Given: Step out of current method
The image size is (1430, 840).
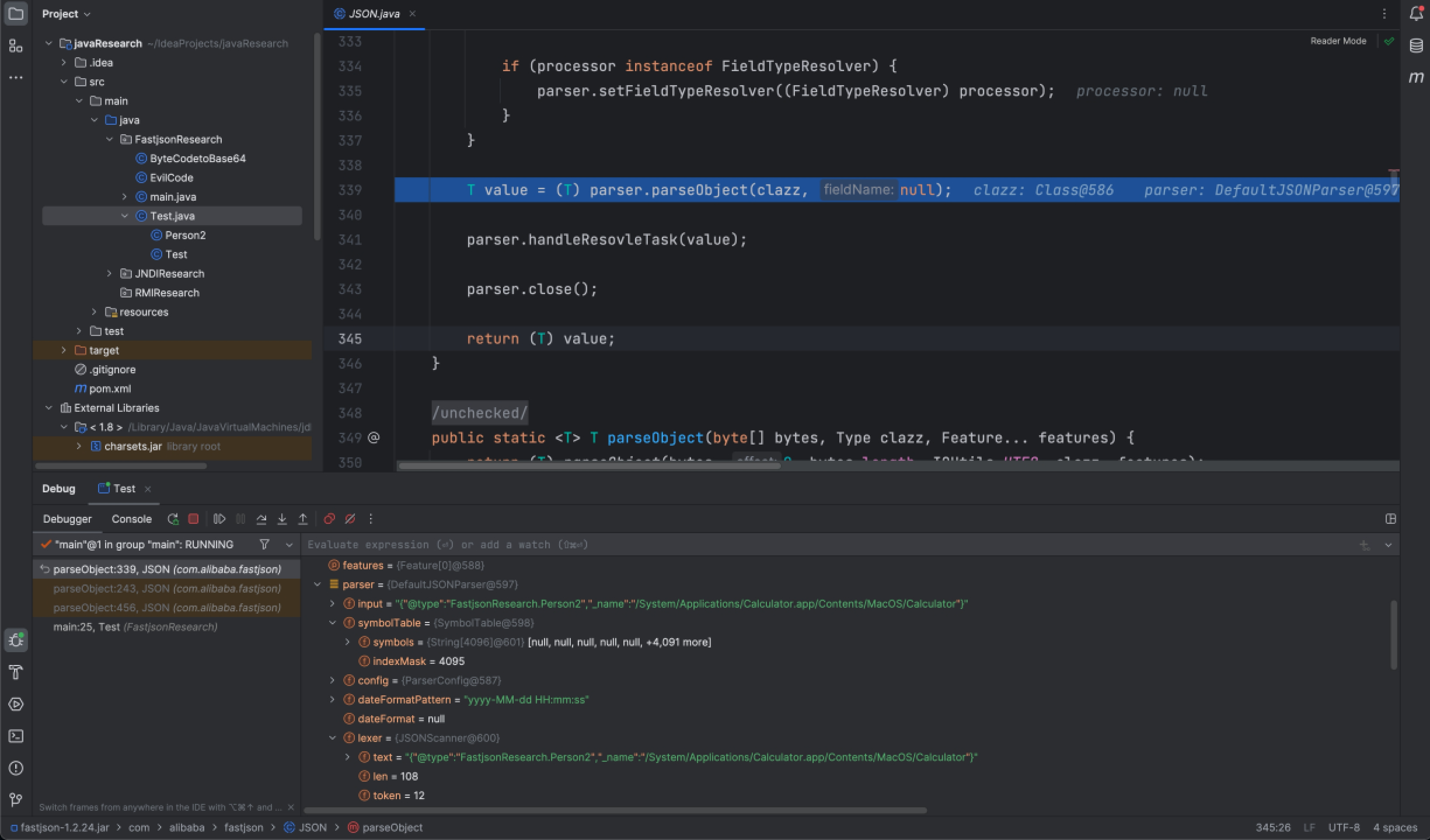Looking at the screenshot, I should (x=303, y=519).
